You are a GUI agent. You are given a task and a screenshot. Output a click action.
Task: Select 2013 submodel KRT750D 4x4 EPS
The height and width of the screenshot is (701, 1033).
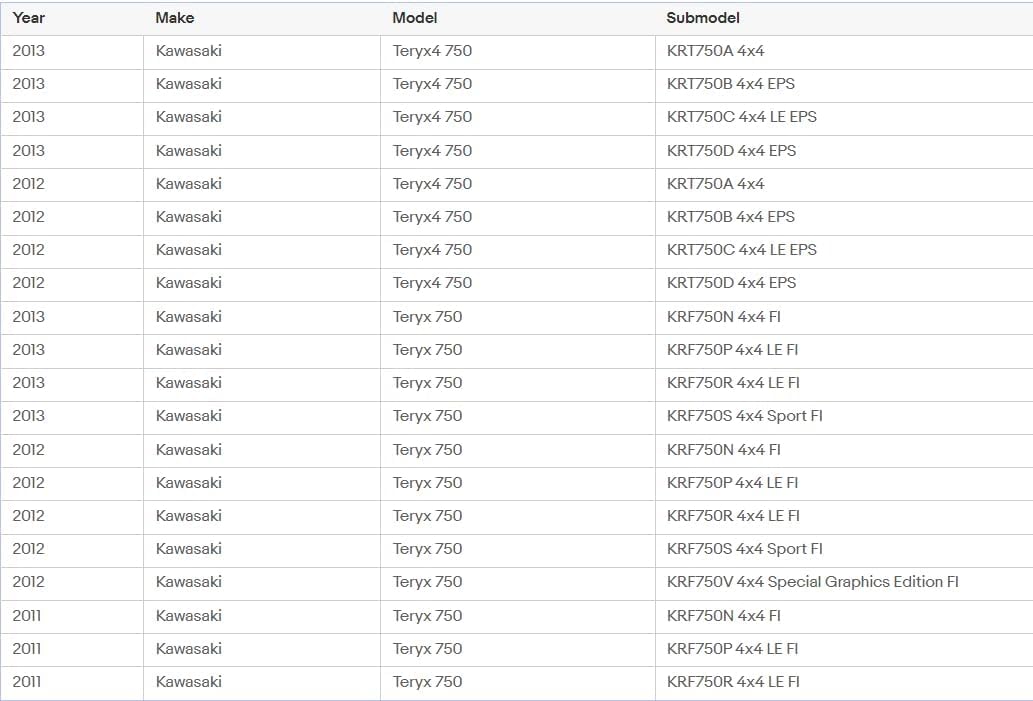[x=731, y=150]
